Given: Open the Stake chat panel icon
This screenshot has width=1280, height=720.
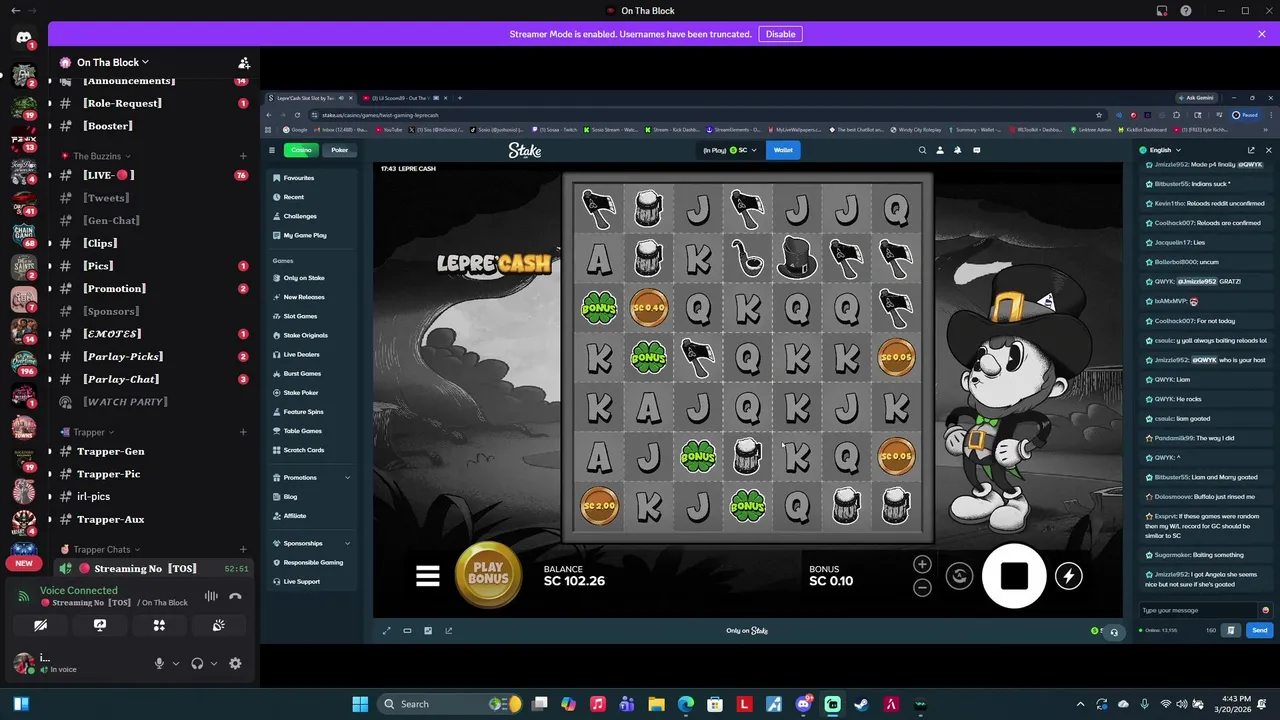Looking at the screenshot, I should (977, 150).
